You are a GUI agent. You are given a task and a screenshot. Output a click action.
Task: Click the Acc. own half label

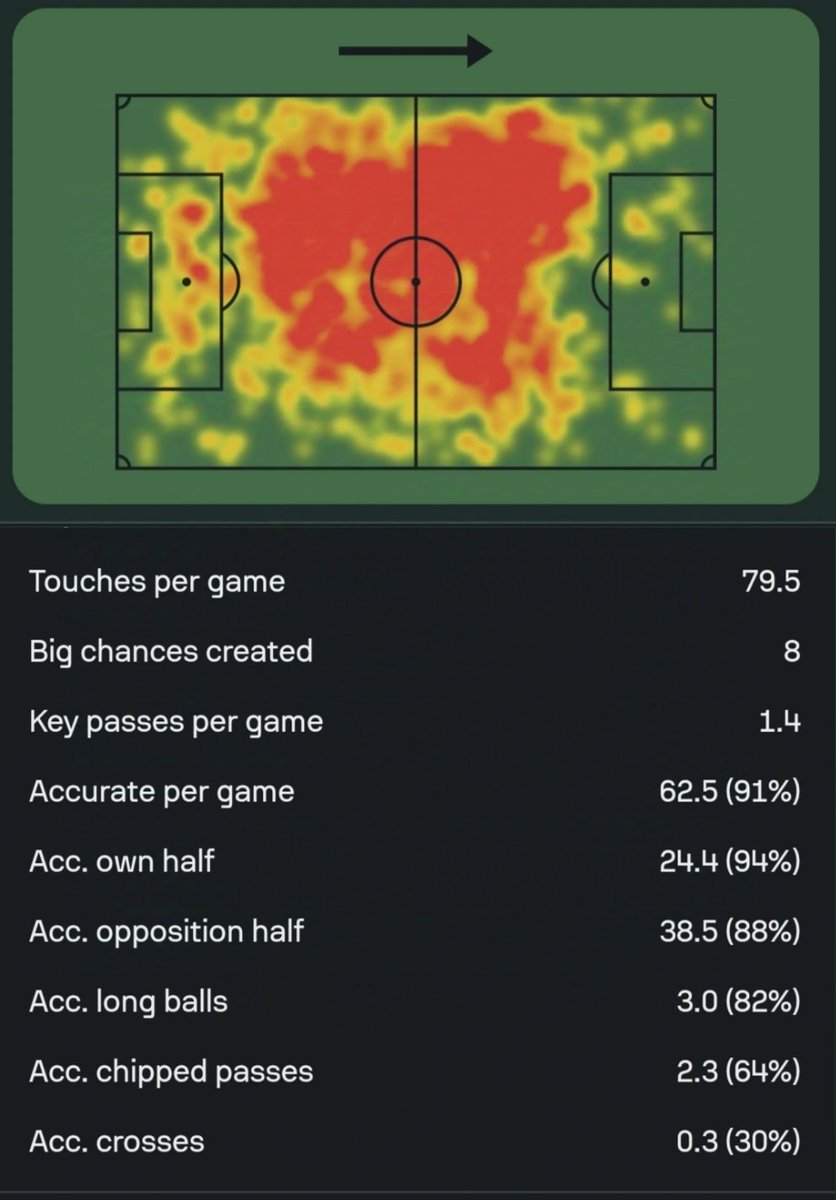pos(122,861)
